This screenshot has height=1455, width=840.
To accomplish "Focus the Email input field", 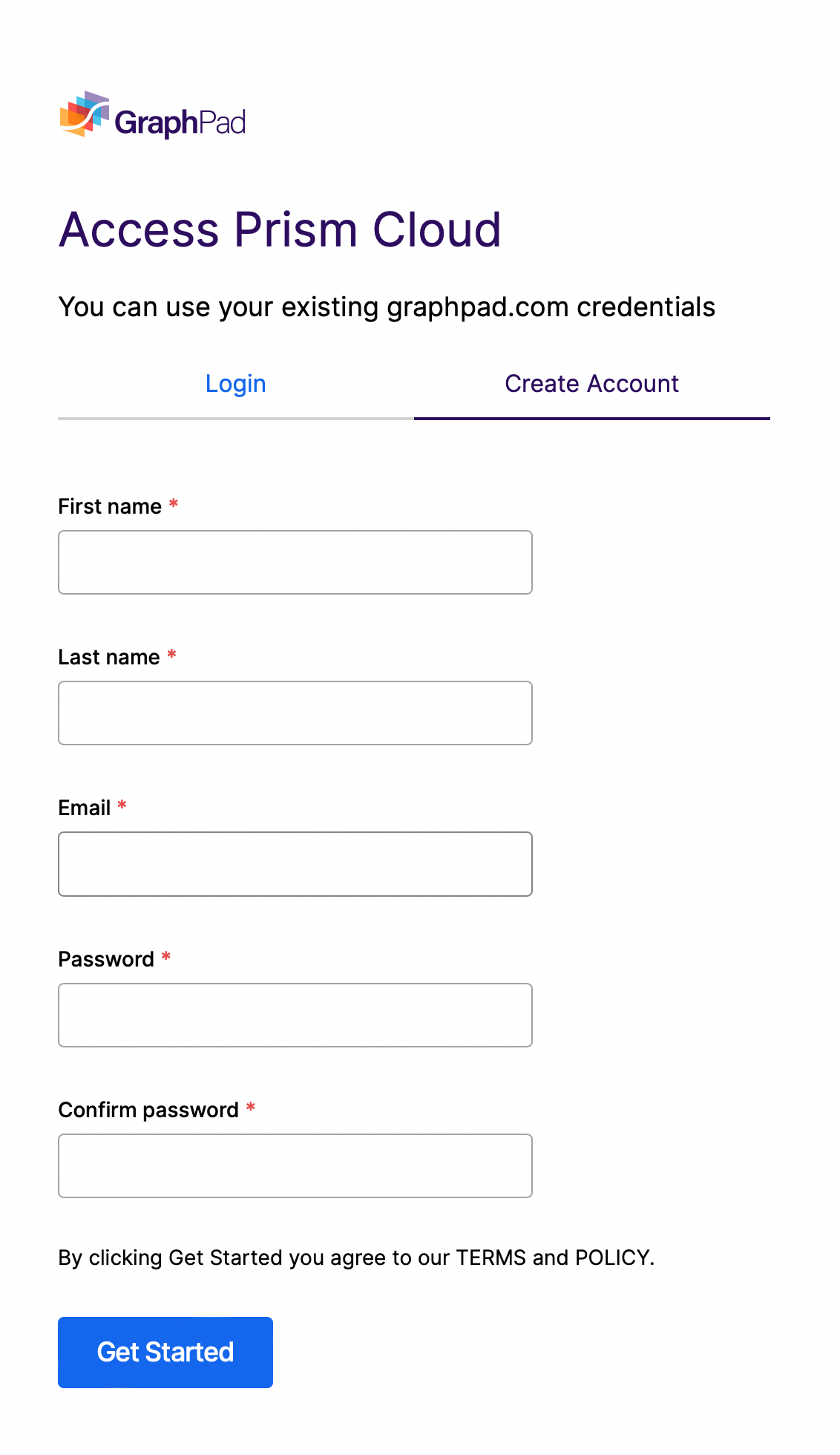I will [x=295, y=863].
